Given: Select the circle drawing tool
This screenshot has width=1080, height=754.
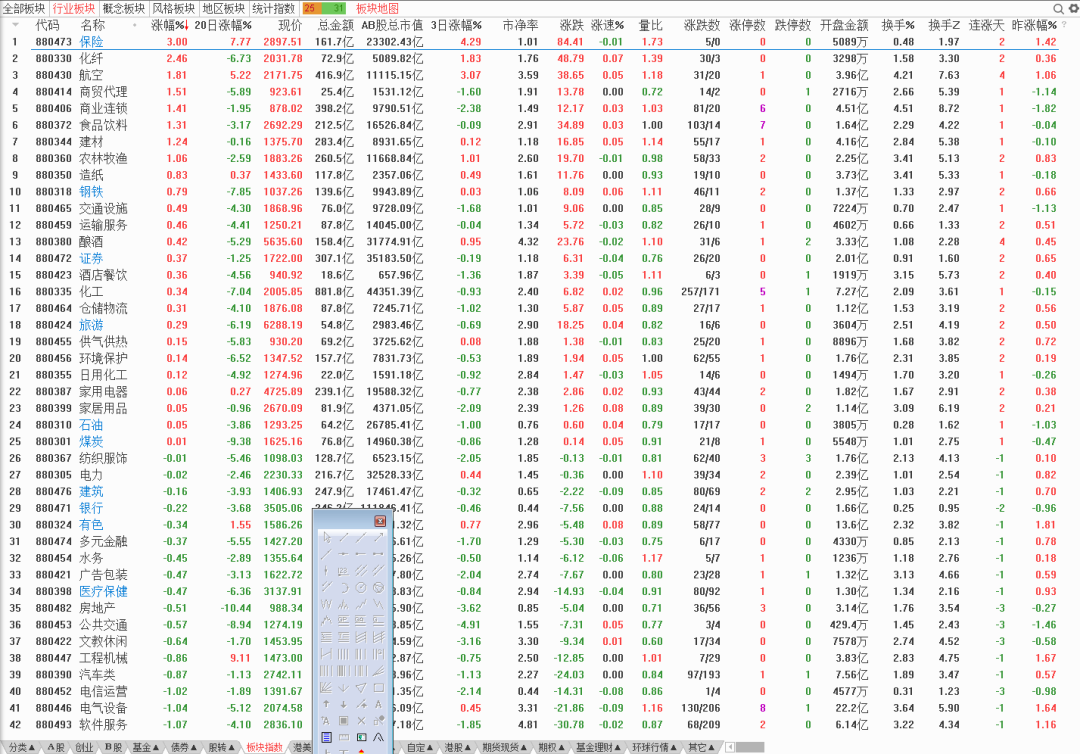Looking at the screenshot, I should tap(361, 587).
